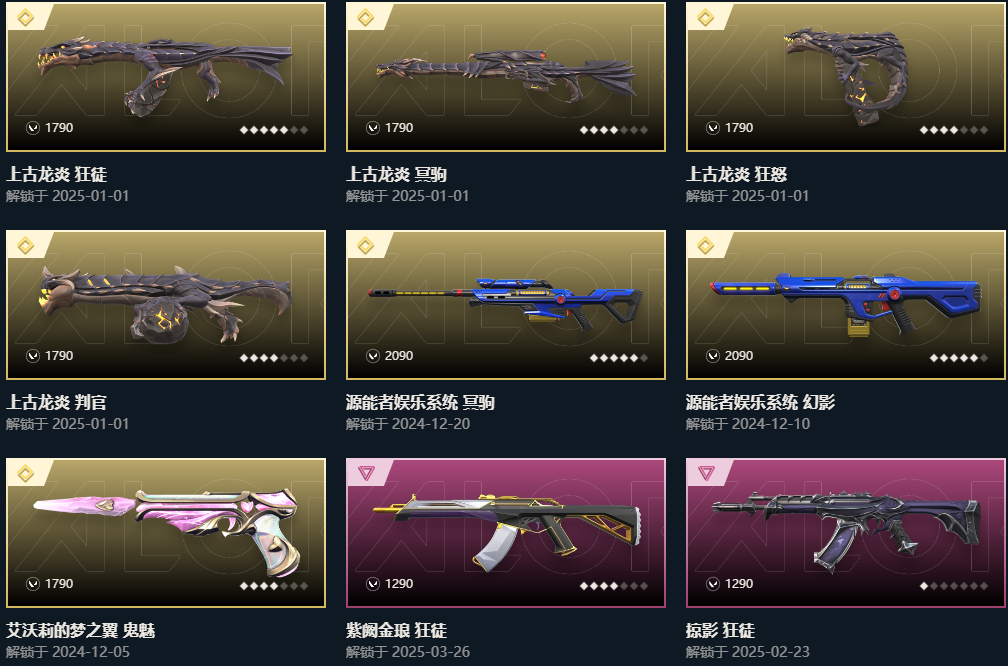Click the 紫阙金琅 狂徒 skin name
Image resolution: width=1008 pixels, height=666 pixels.
tap(397, 630)
